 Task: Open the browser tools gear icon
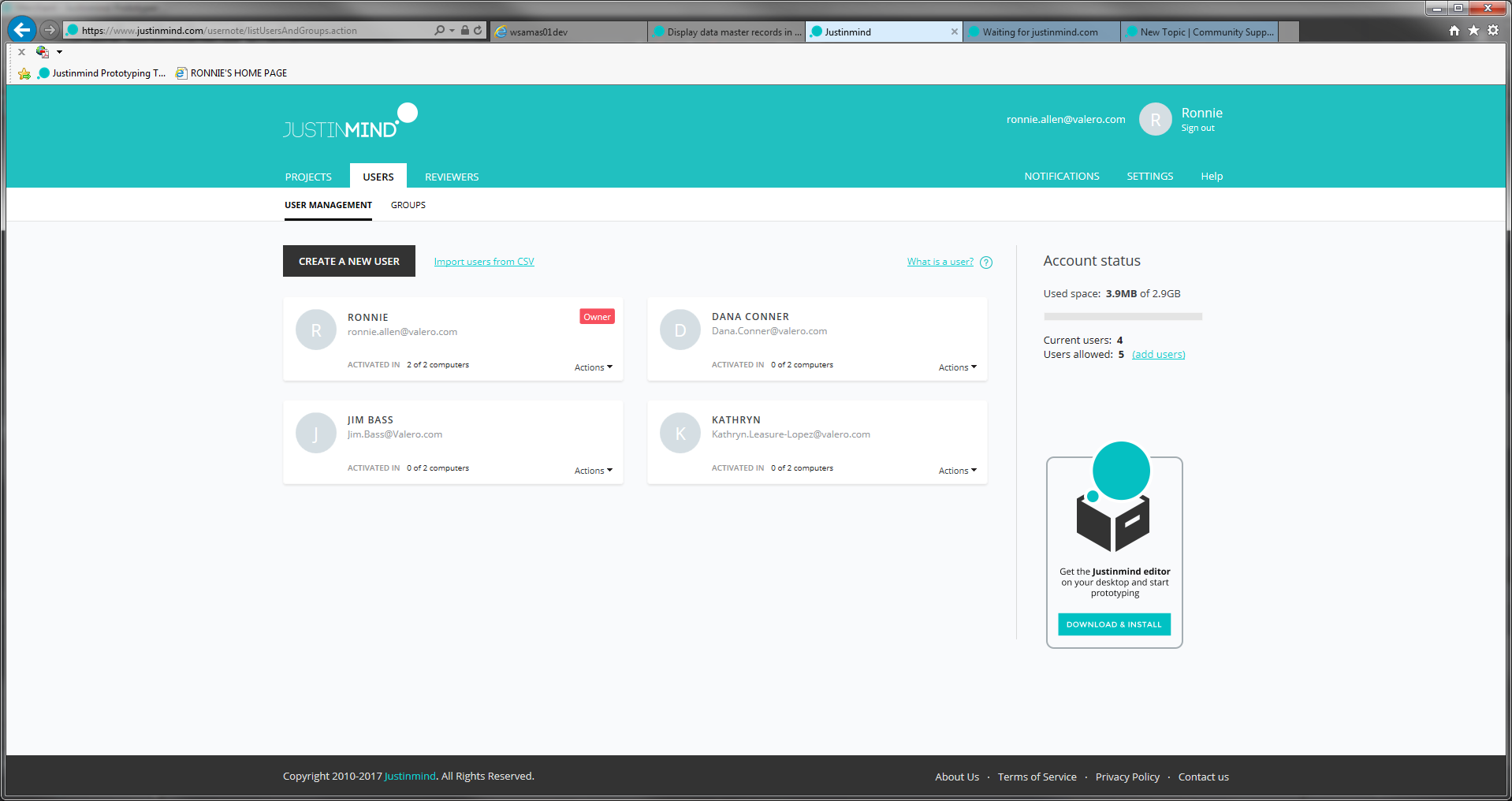1492,31
